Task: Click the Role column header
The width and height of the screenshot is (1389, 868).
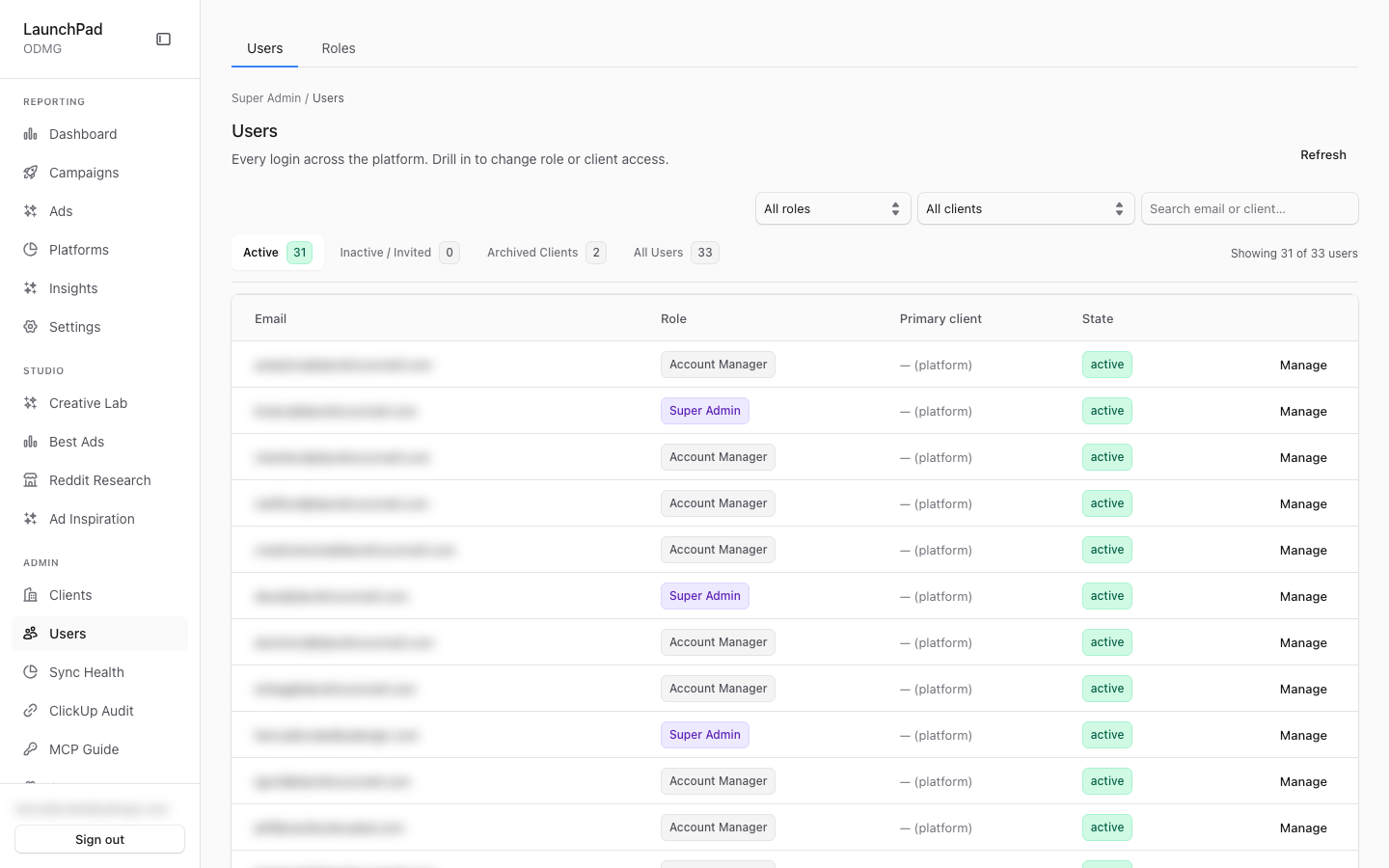Action: 674,319
